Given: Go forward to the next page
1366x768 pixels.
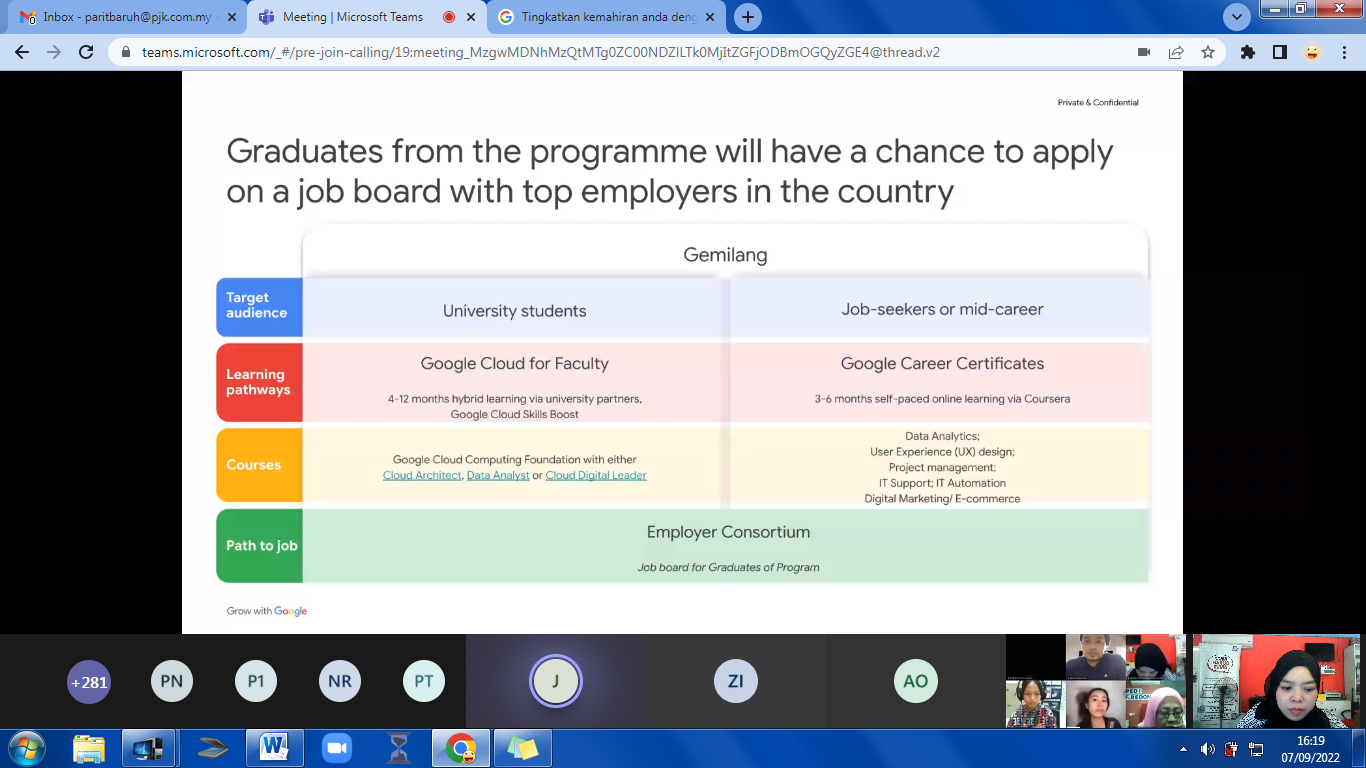Looking at the screenshot, I should coord(54,52).
